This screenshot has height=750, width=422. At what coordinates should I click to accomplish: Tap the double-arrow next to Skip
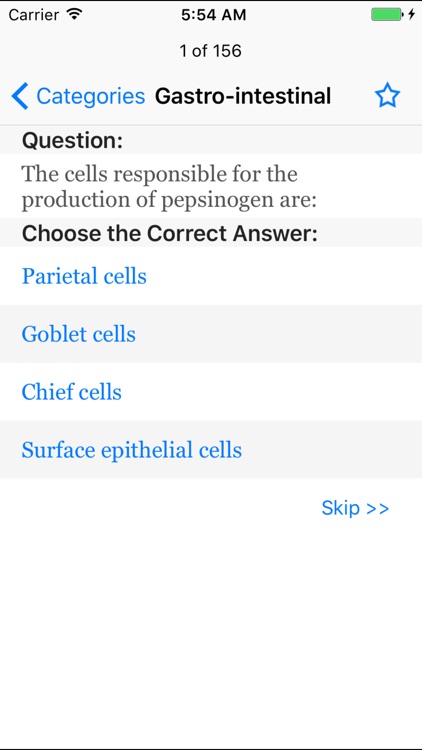tap(378, 508)
